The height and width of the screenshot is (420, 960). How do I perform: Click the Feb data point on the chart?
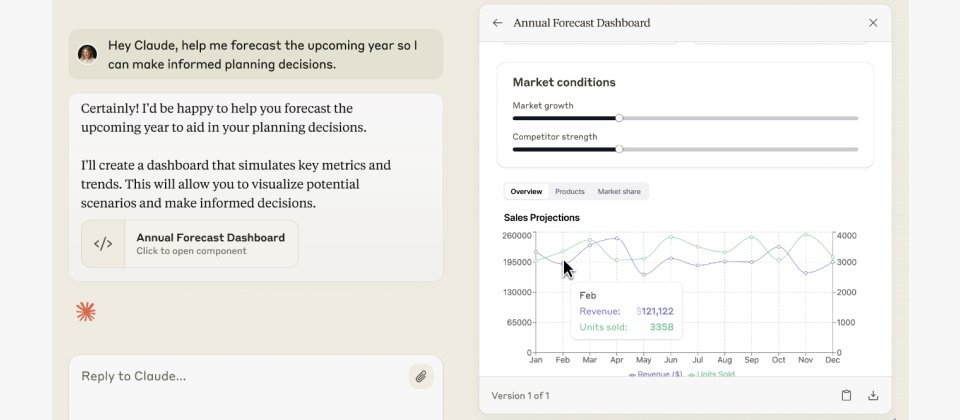(x=563, y=262)
